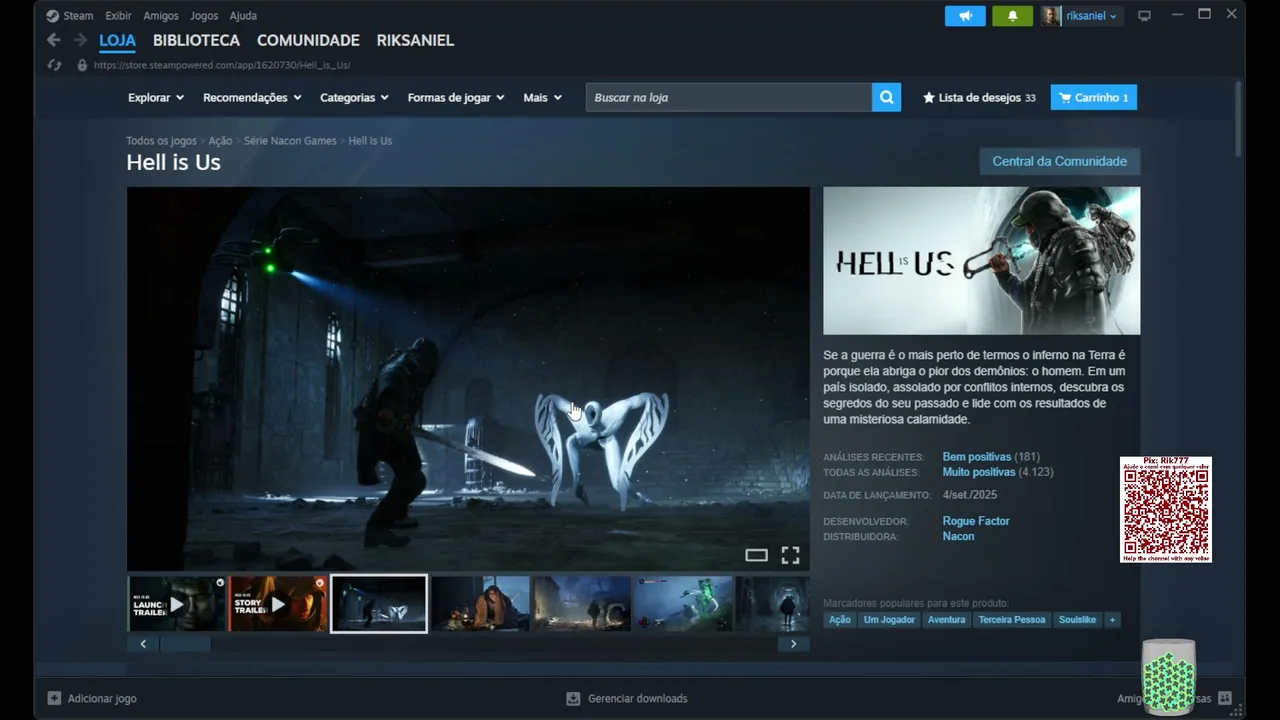Expand the Categorias menu
This screenshot has height=720, width=1280.
point(354,98)
